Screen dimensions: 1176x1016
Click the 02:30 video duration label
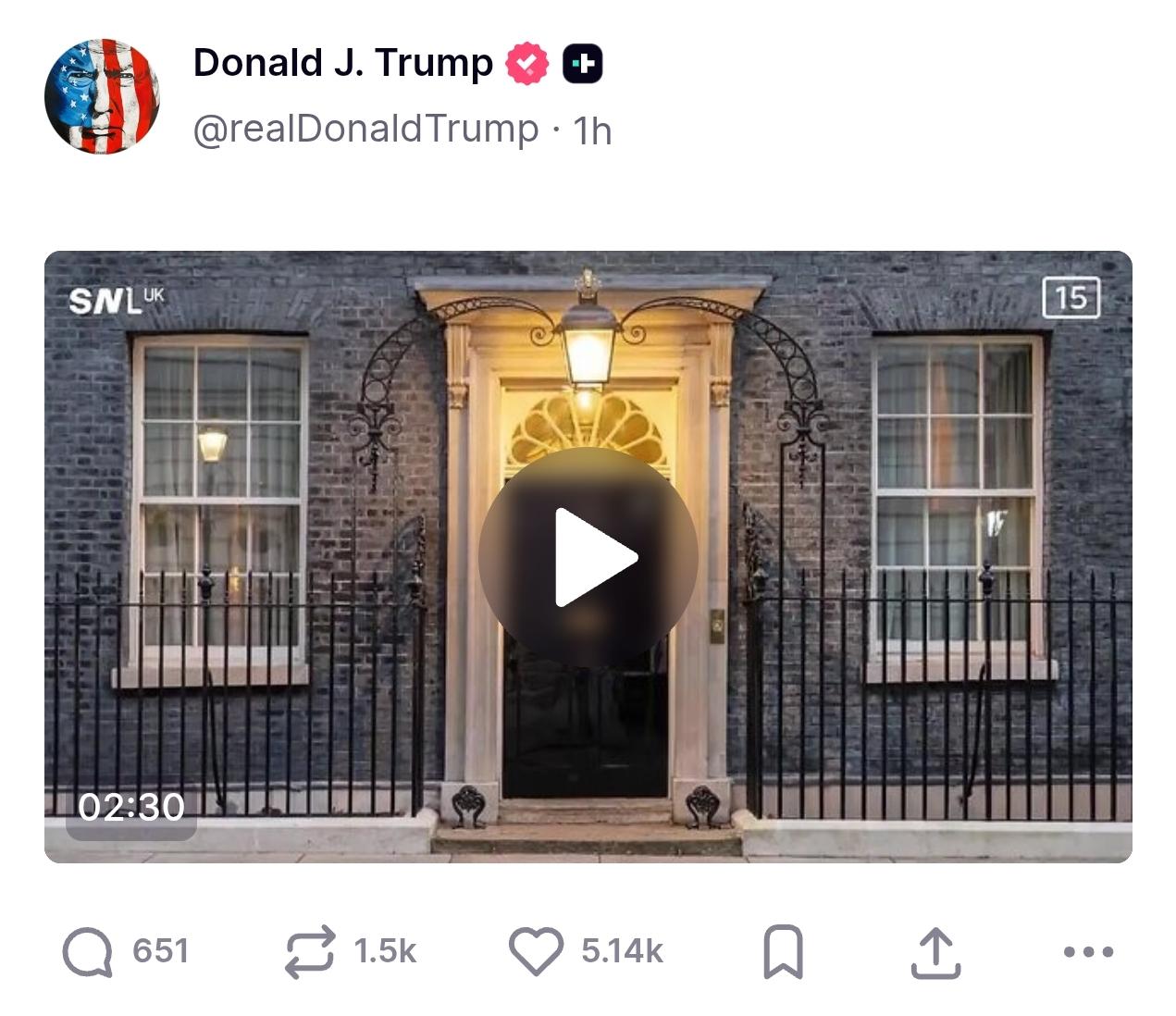(131, 808)
